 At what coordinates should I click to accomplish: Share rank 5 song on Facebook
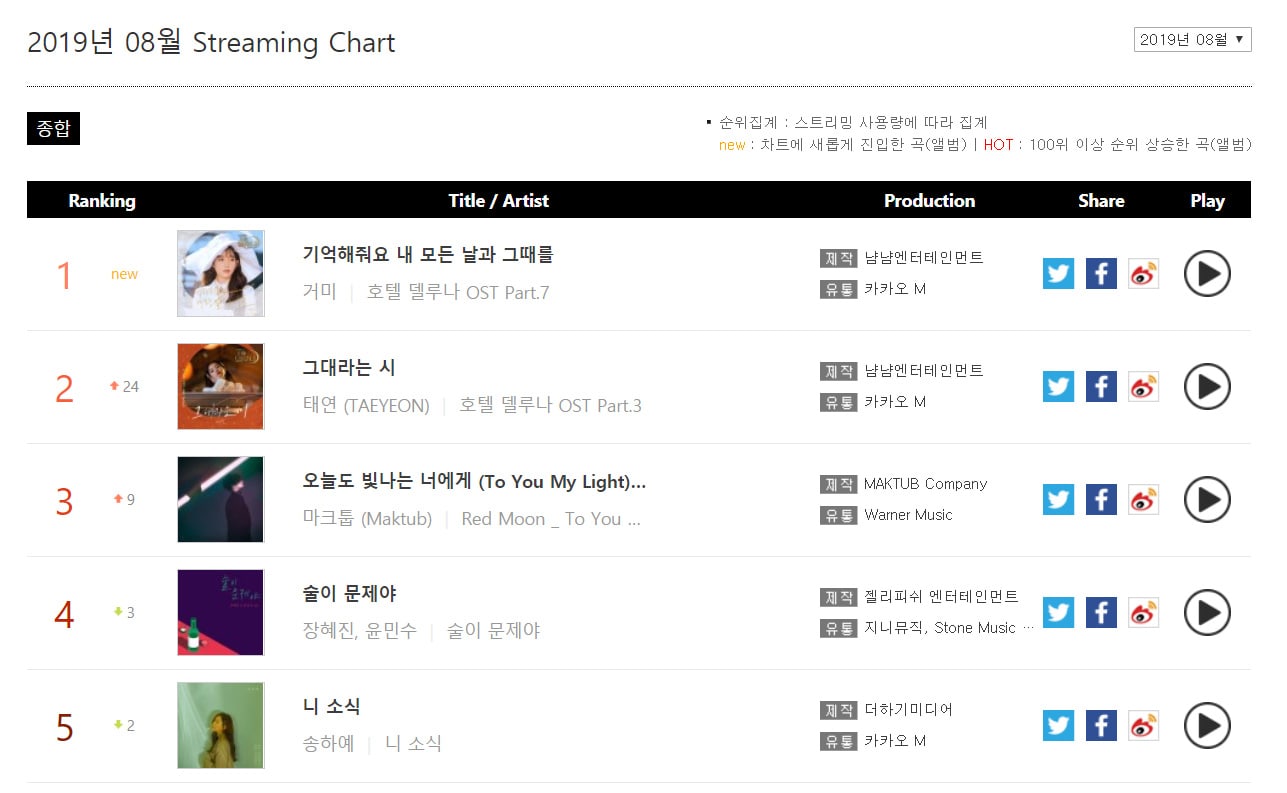[1101, 725]
